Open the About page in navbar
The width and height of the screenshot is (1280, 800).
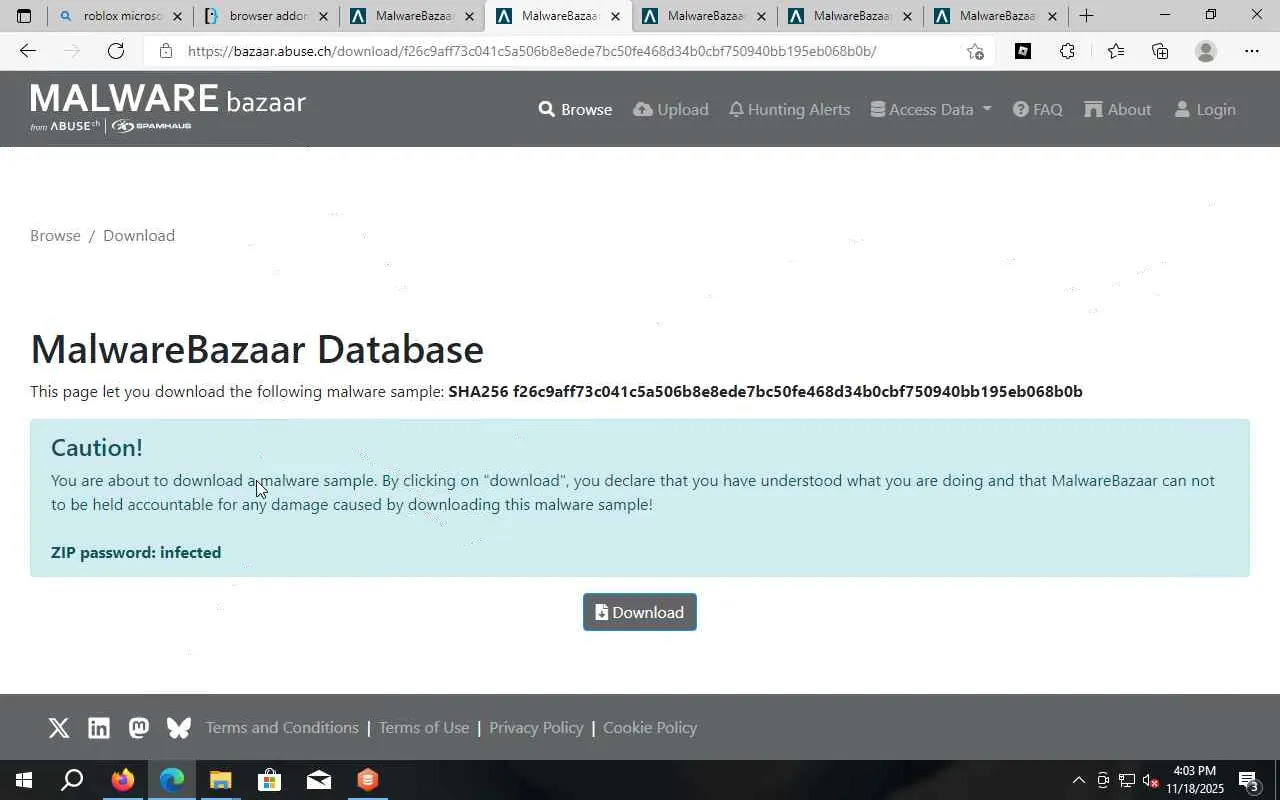tap(1118, 109)
